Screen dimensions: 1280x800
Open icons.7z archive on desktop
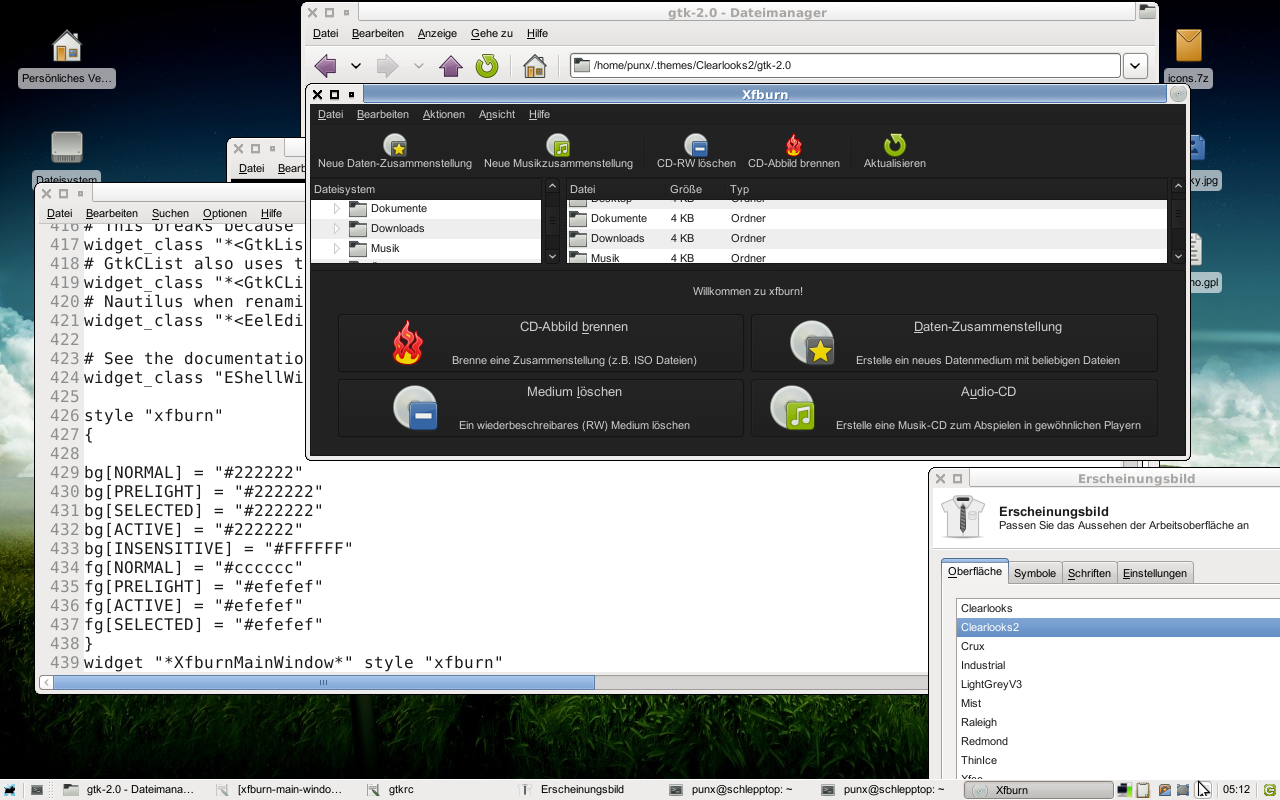[1188, 47]
